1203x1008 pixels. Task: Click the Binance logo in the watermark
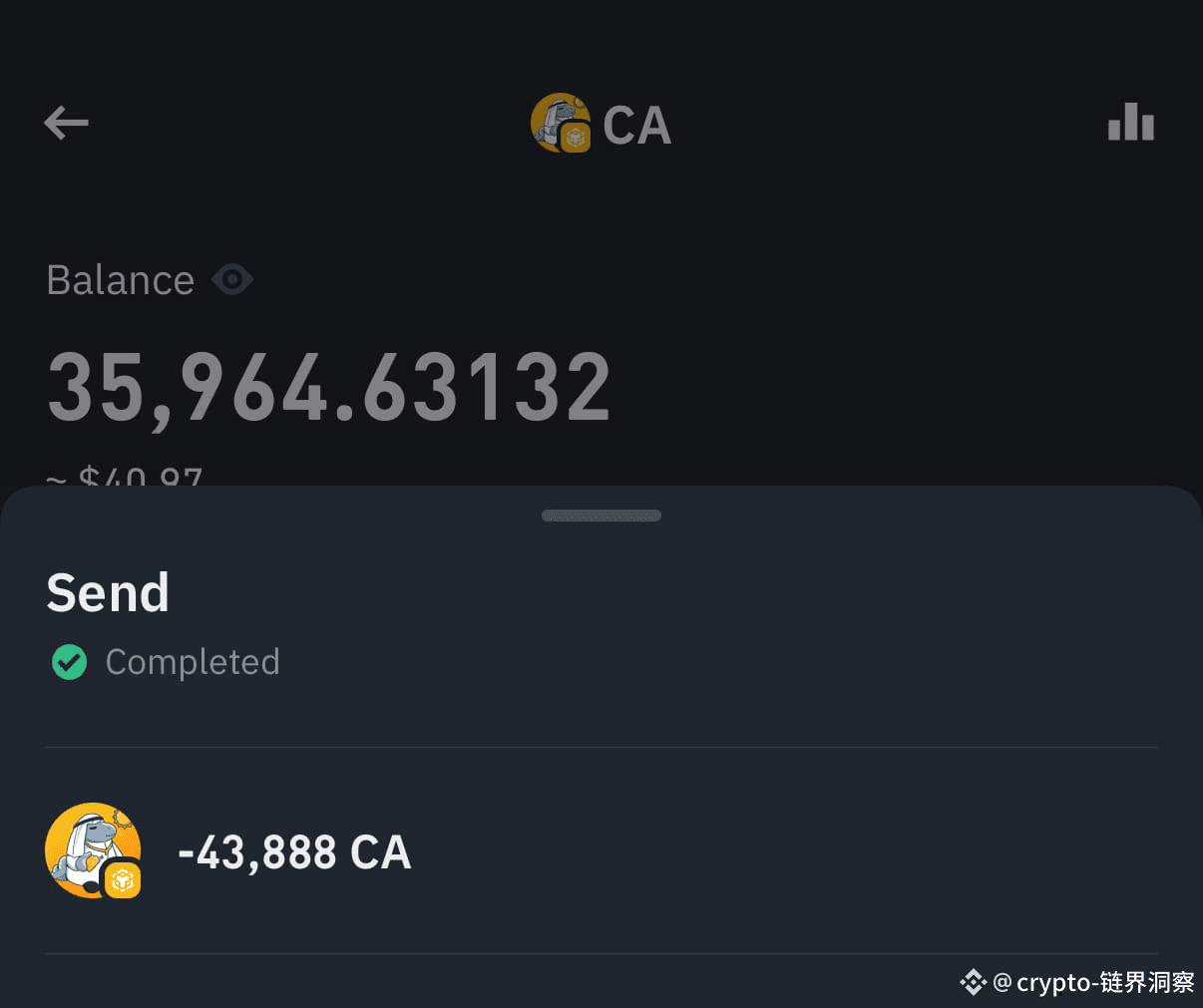point(973,983)
